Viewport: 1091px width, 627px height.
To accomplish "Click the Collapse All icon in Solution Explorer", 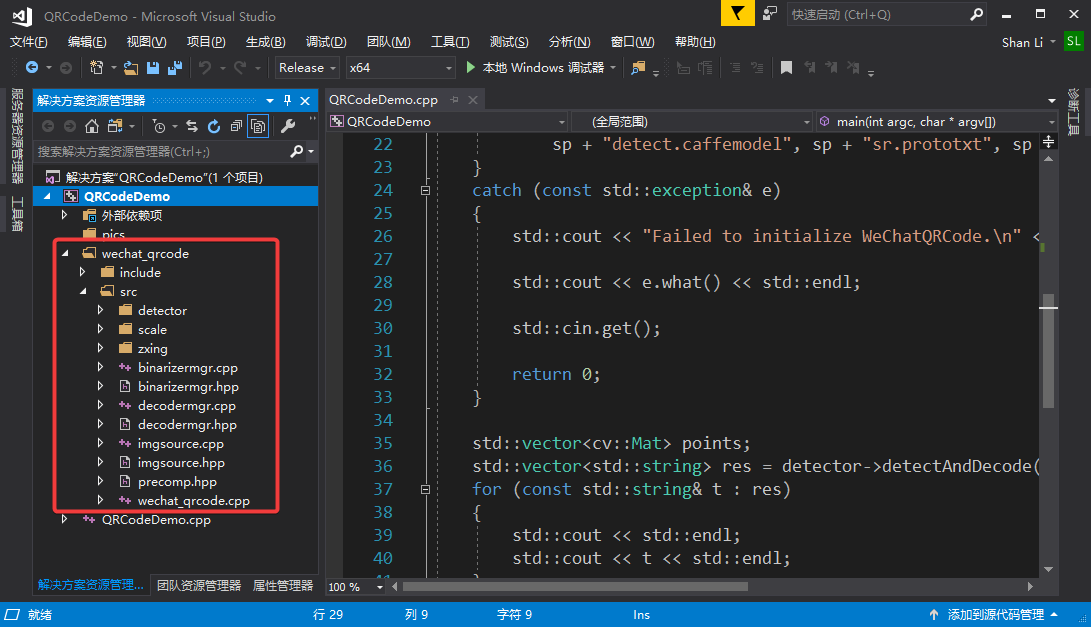I will coord(236,126).
